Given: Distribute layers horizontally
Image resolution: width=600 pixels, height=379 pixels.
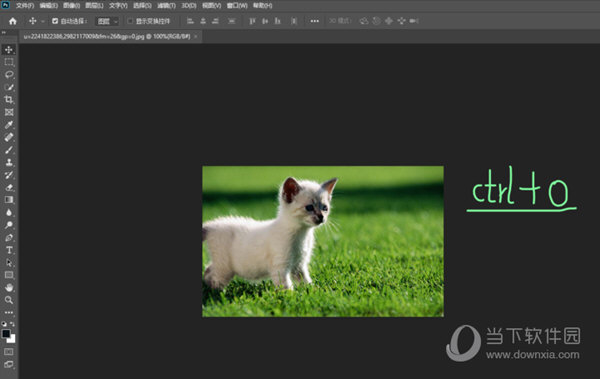Looking at the screenshot, I should click(x=232, y=21).
